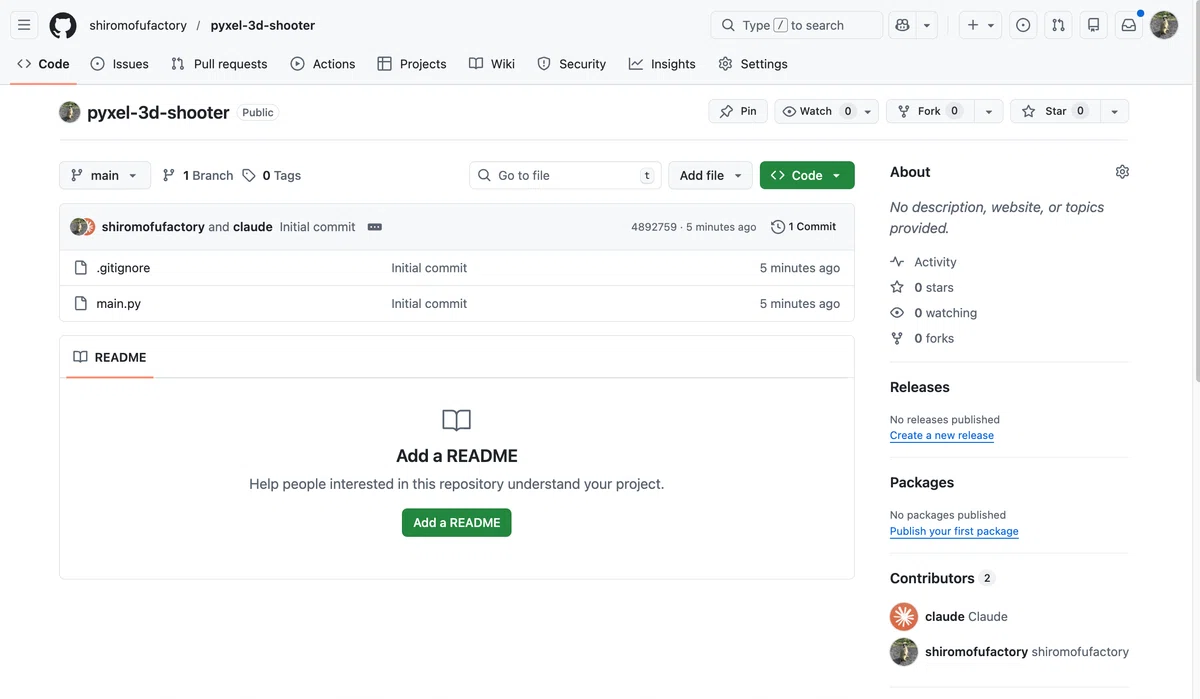Image resolution: width=1200 pixels, height=699 pixels.
Task: Click the green Add a README button
Action: pyautogui.click(x=457, y=522)
